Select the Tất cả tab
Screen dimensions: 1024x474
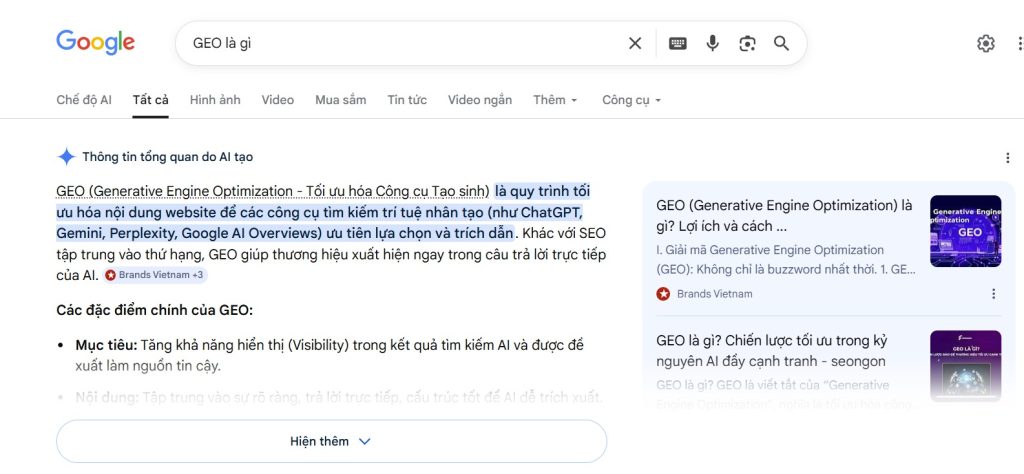pos(150,100)
